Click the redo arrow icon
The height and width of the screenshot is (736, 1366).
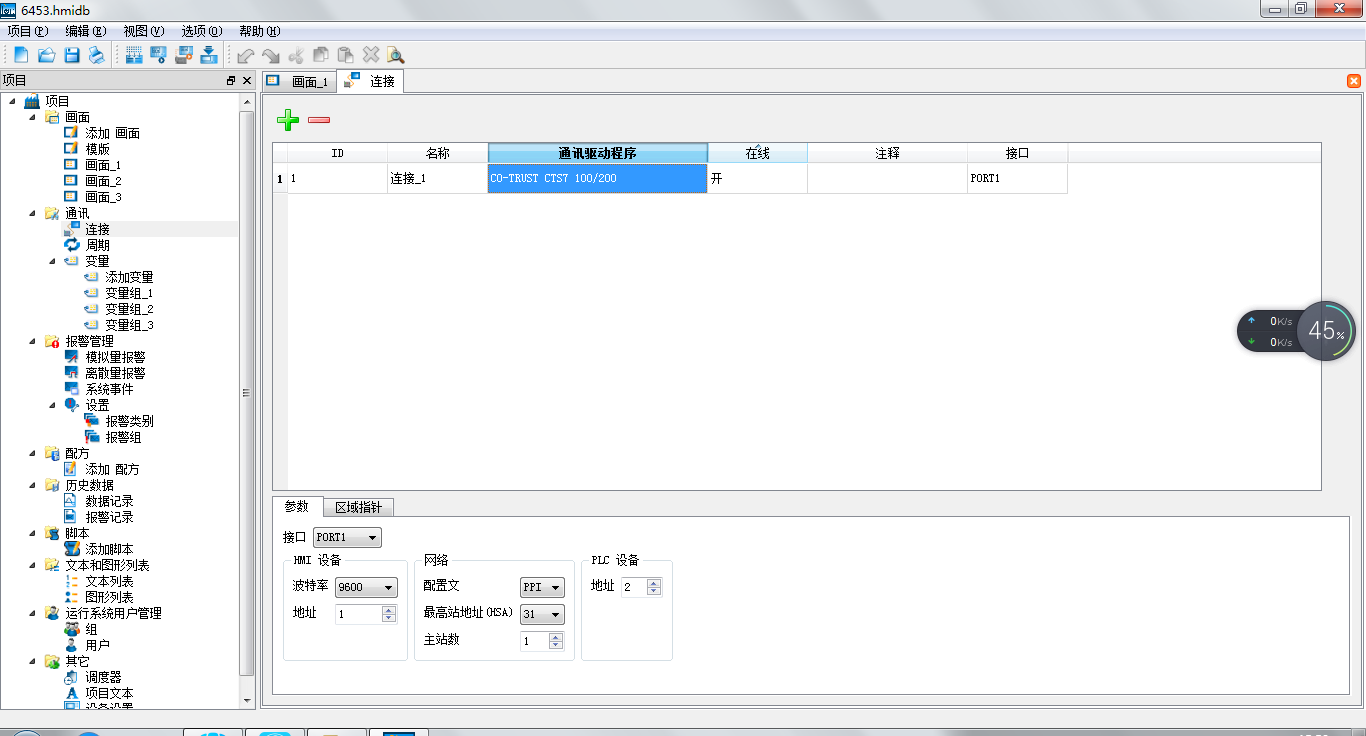pyautogui.click(x=271, y=56)
